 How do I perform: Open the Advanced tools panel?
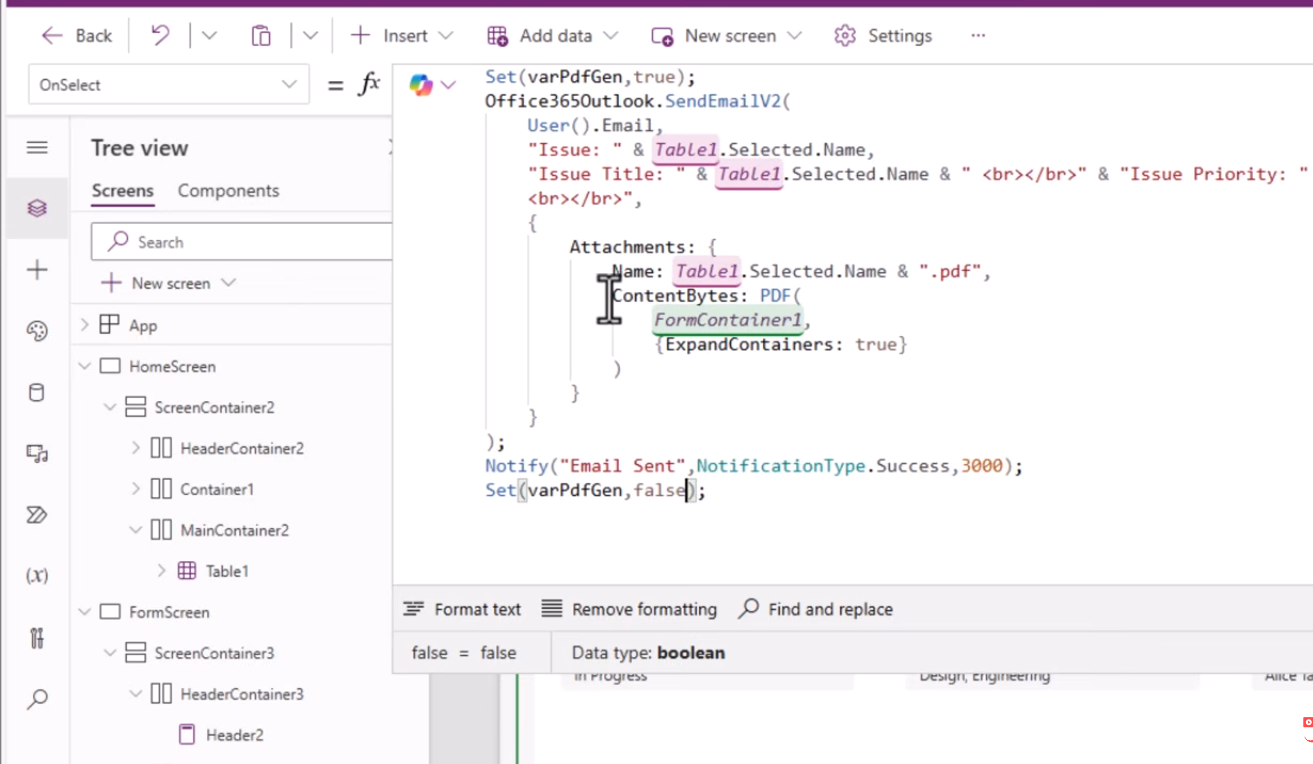(x=37, y=637)
